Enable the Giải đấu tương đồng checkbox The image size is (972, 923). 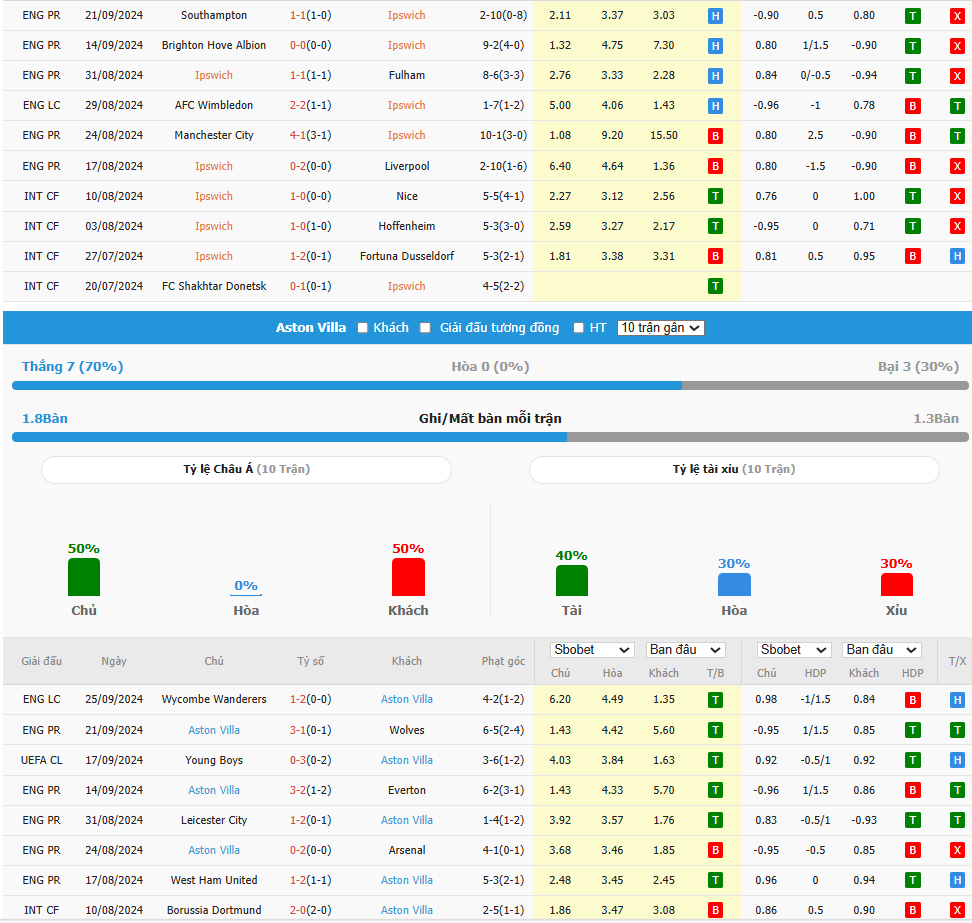[425, 328]
